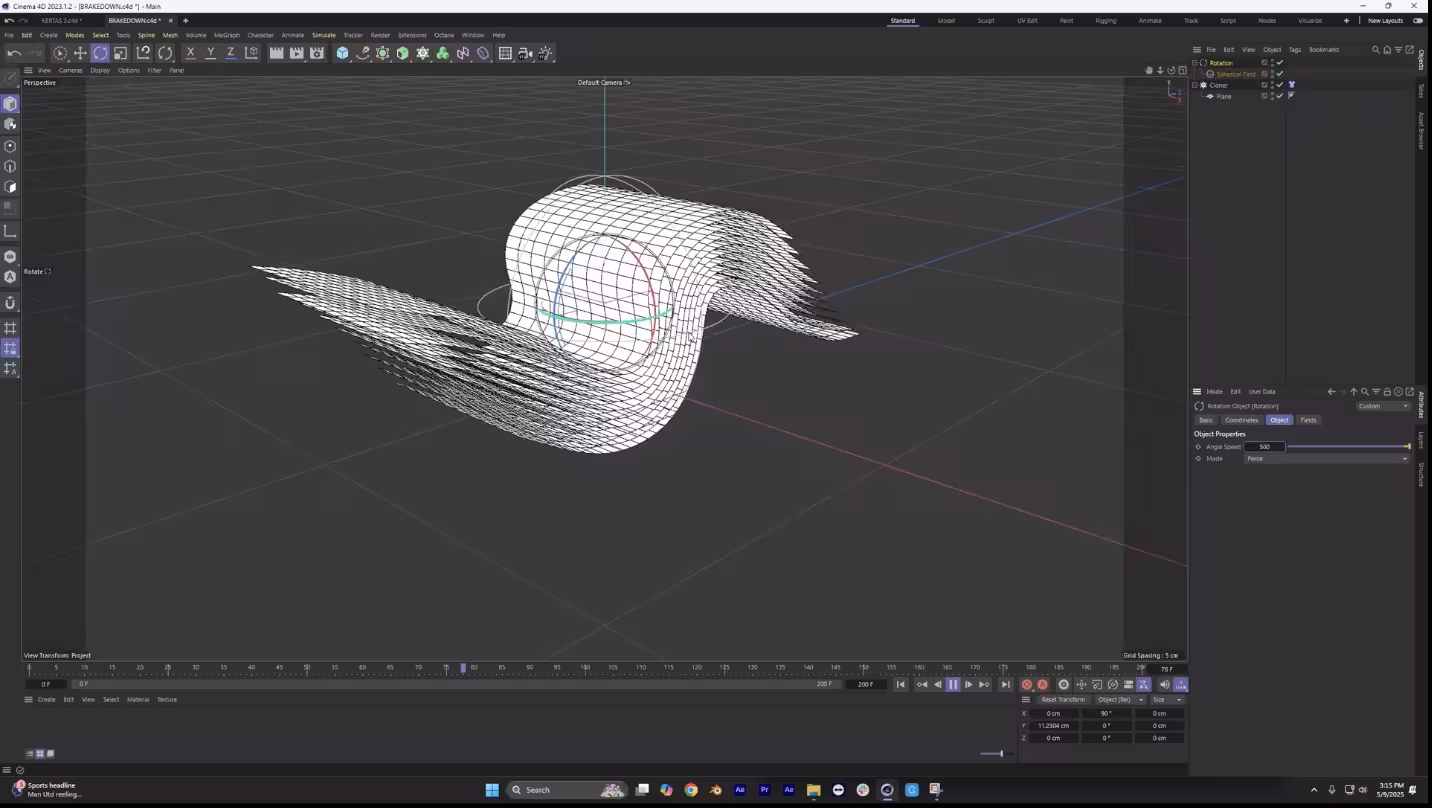This screenshot has width=1432, height=808.
Task: Switch to the Fields tab
Action: [1308, 420]
